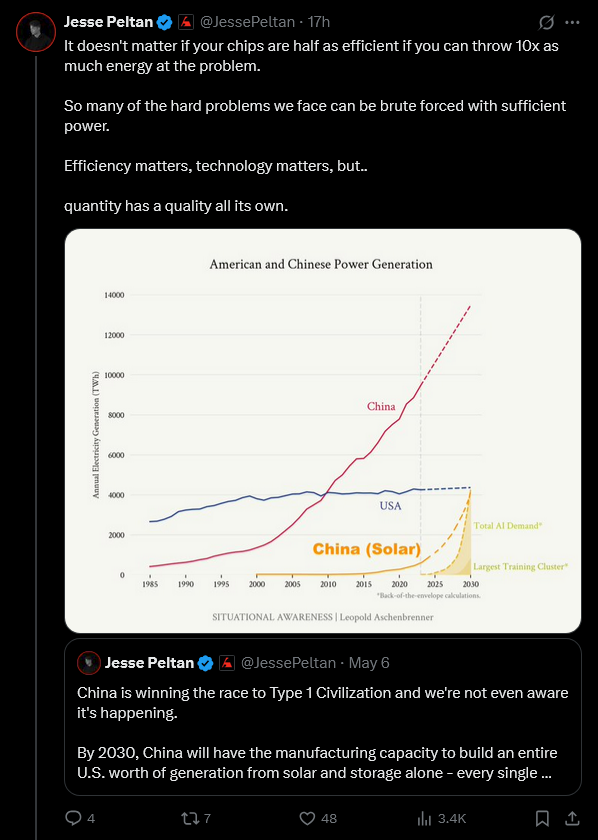Share the post via the share icon
Screen dimensions: 598x840
(x=572, y=818)
